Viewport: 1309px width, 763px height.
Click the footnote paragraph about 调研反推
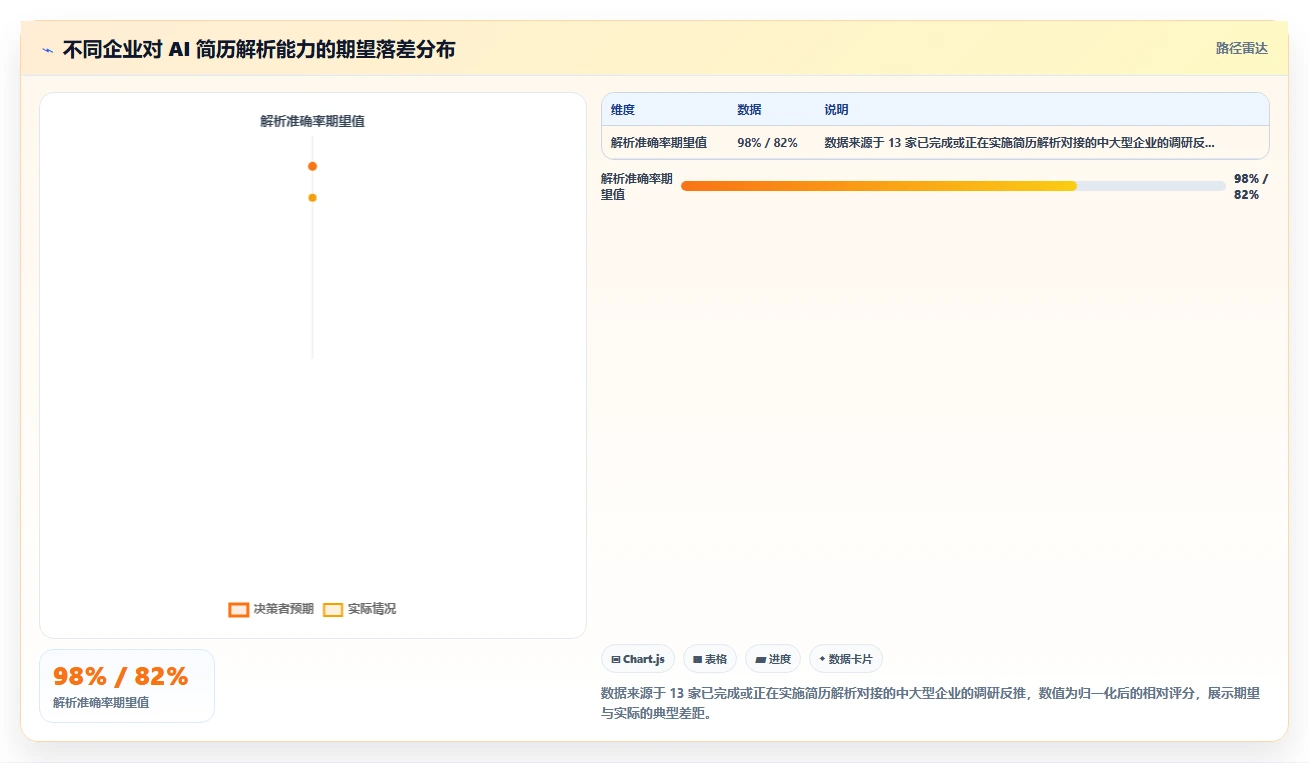(x=930, y=704)
